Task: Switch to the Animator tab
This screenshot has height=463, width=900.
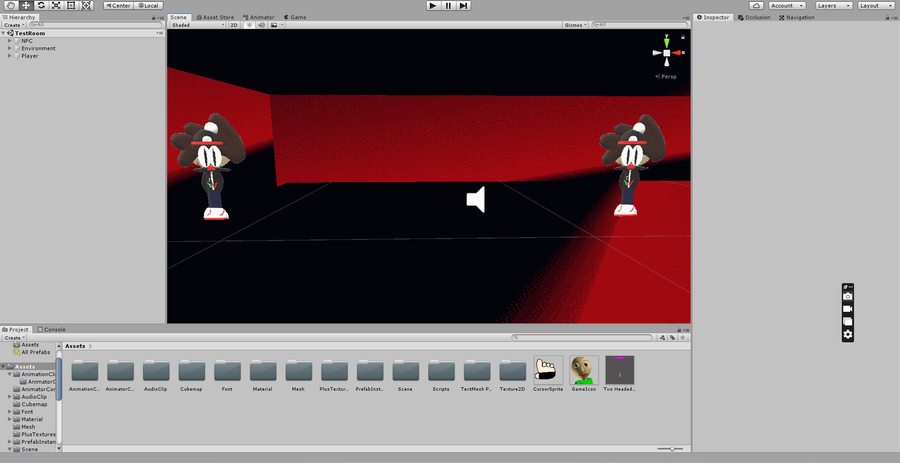Action: coord(258,17)
